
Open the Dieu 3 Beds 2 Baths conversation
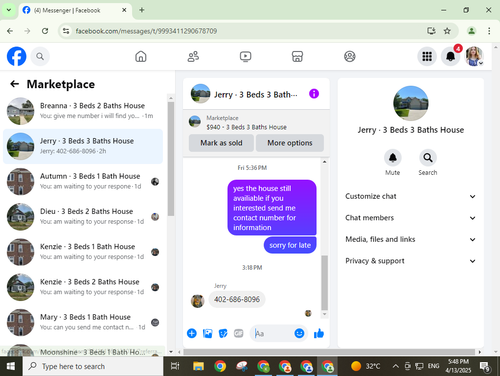coord(83,217)
